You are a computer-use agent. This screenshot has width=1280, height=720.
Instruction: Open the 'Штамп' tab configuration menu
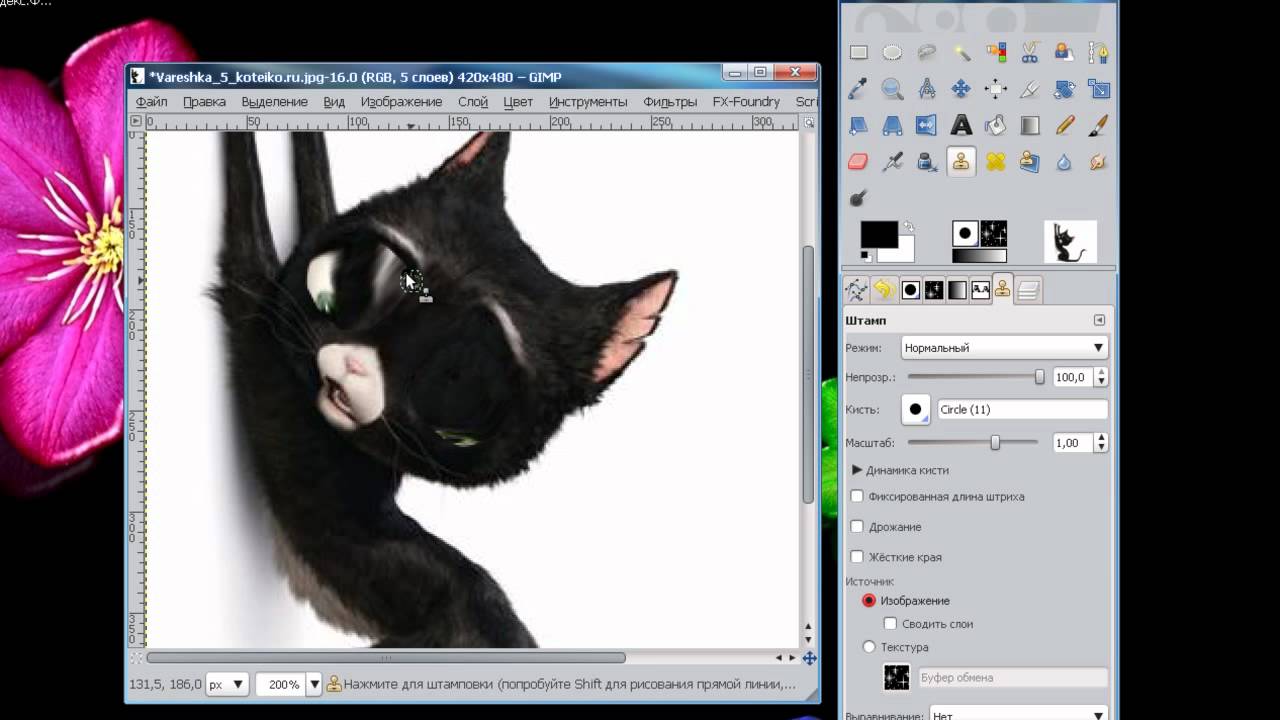click(1099, 320)
